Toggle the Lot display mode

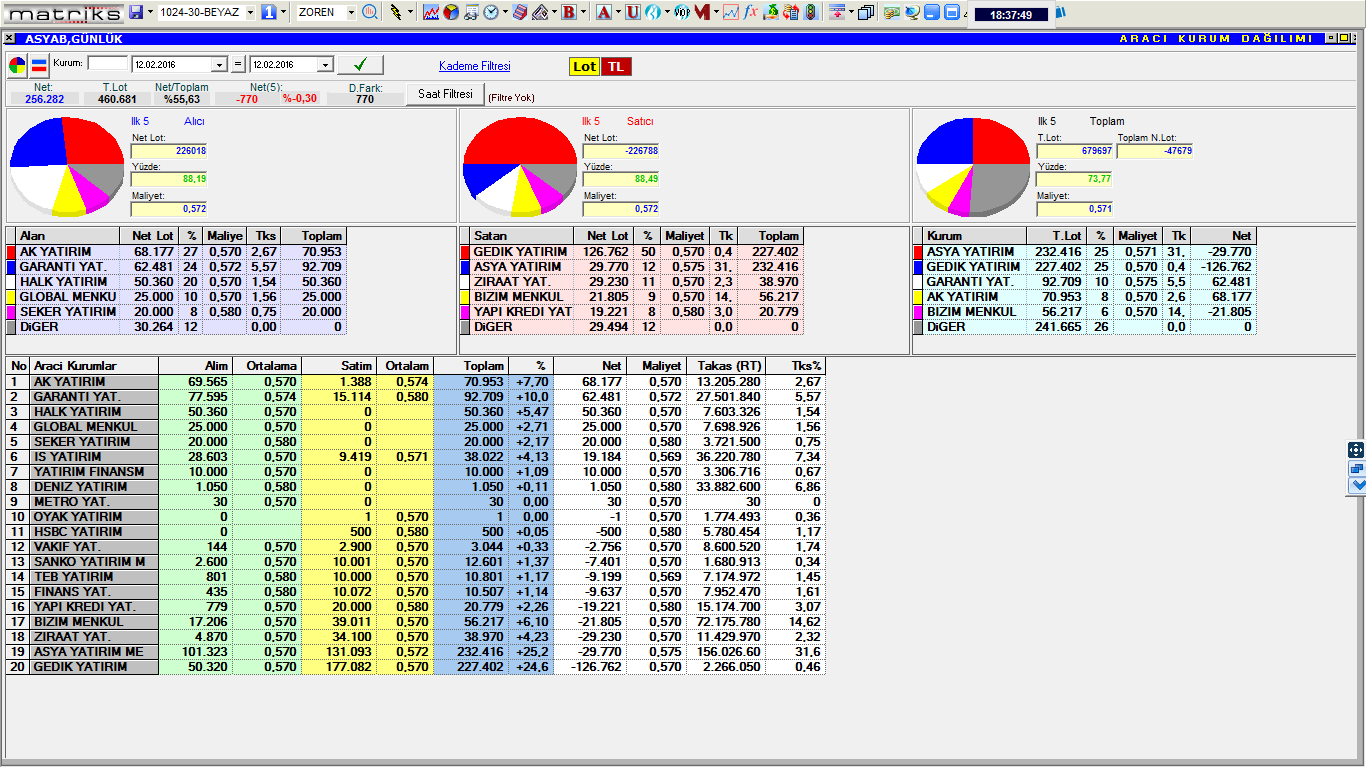pos(584,66)
